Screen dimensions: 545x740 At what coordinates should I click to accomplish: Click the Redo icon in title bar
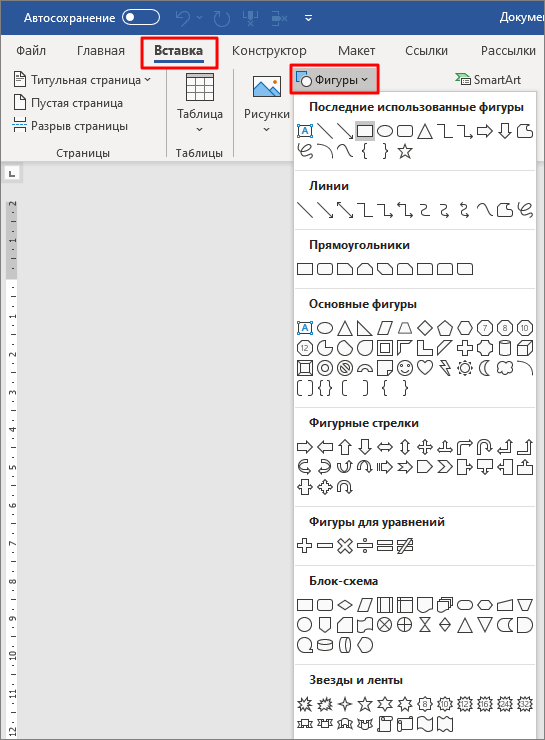(221, 18)
